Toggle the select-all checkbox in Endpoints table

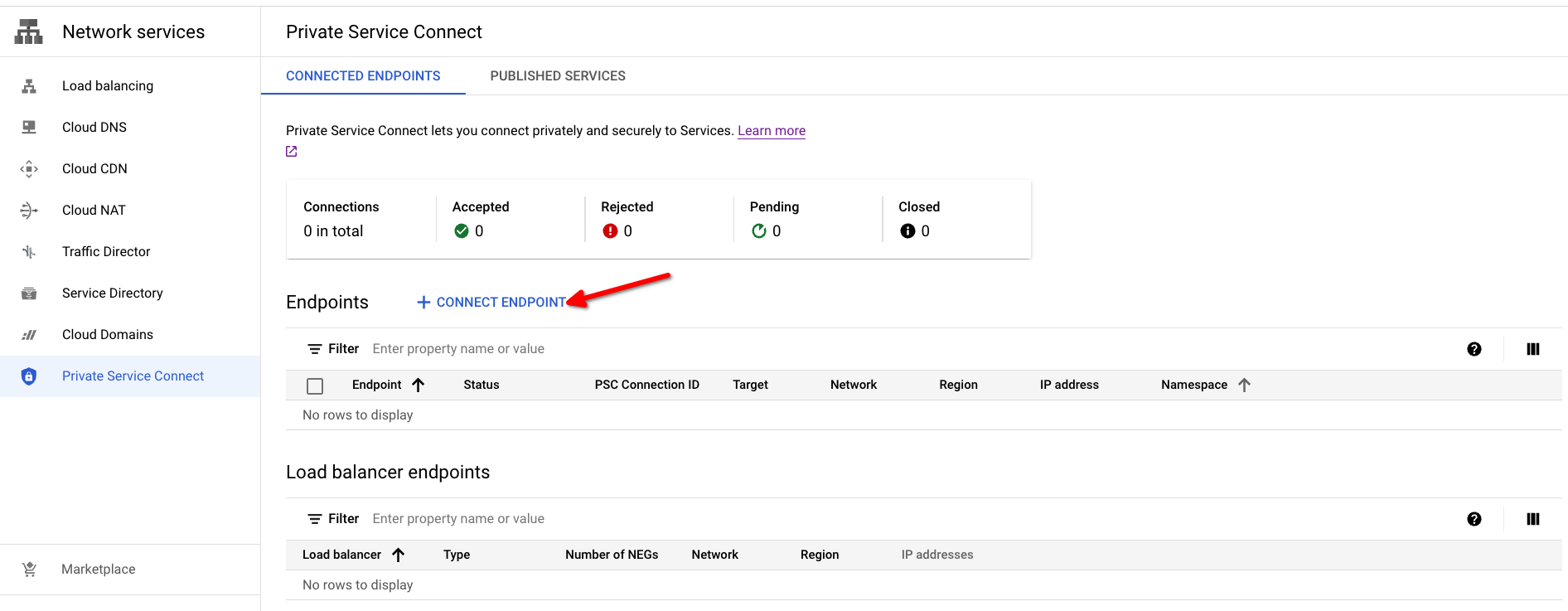[315, 386]
